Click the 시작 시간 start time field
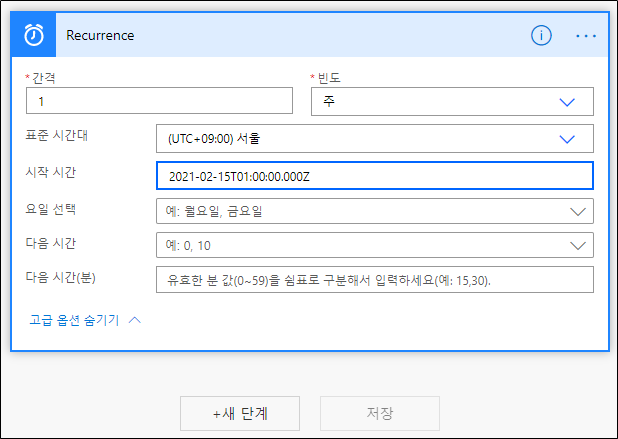 pos(375,176)
